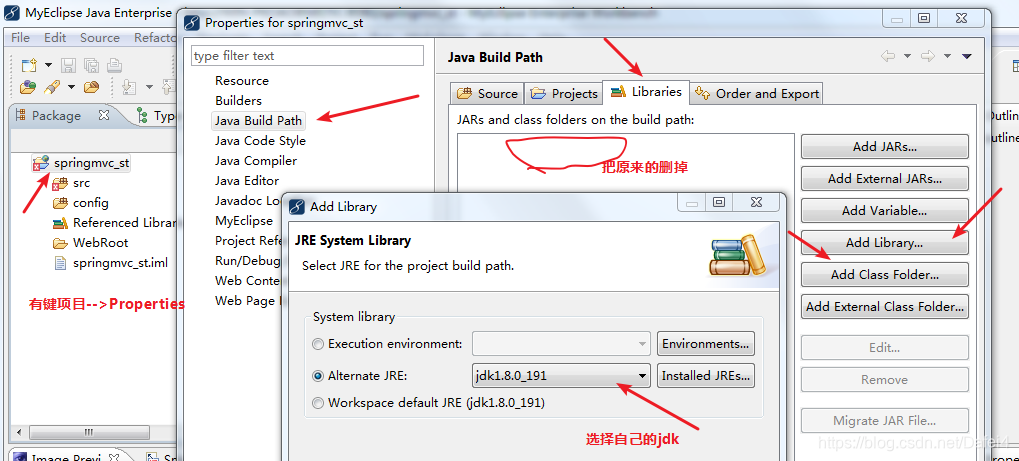Switch to the Order and Export tab
Screen dimensions: 1019x461
(x=756, y=94)
